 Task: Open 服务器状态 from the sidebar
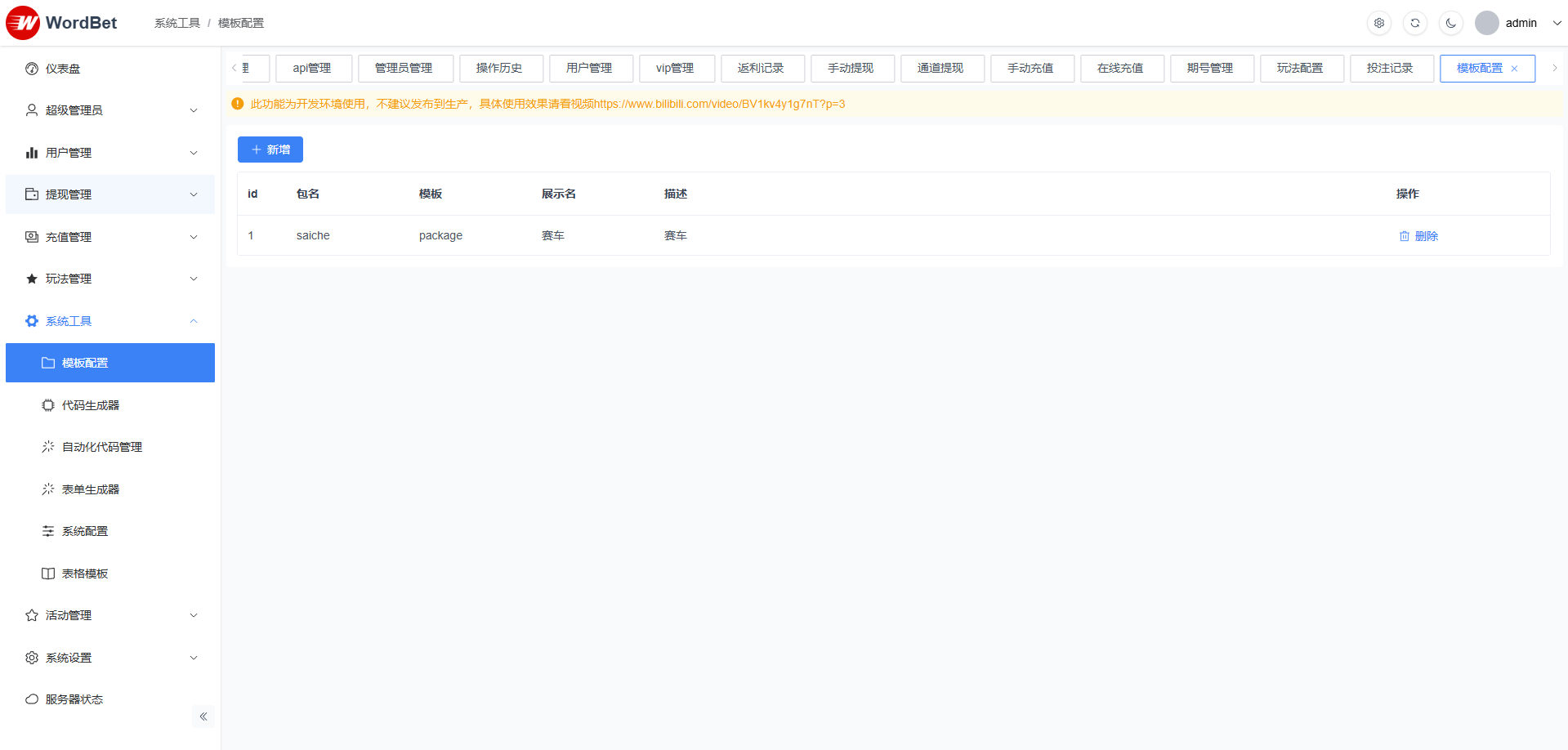(x=74, y=699)
